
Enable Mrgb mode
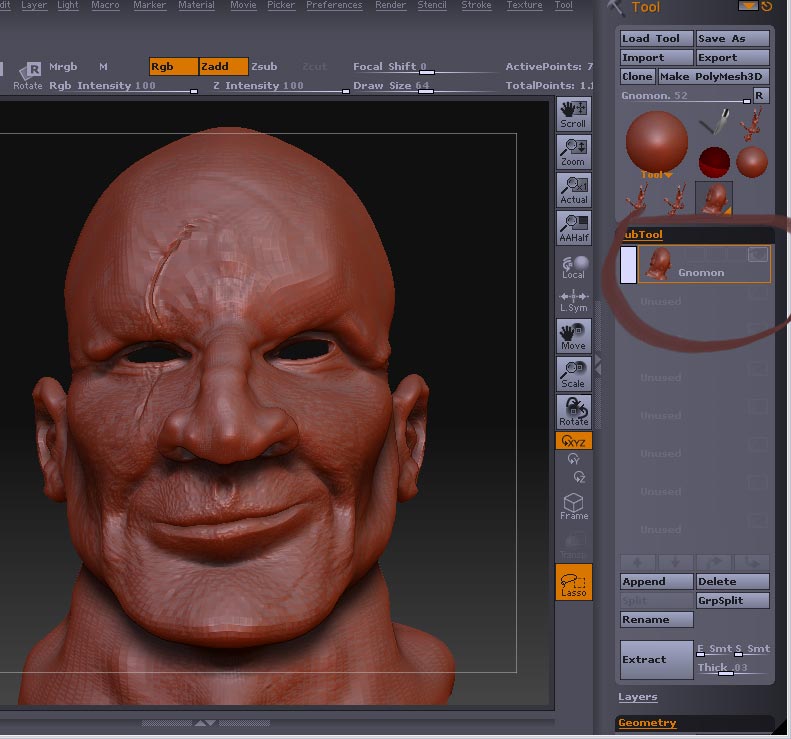click(63, 67)
